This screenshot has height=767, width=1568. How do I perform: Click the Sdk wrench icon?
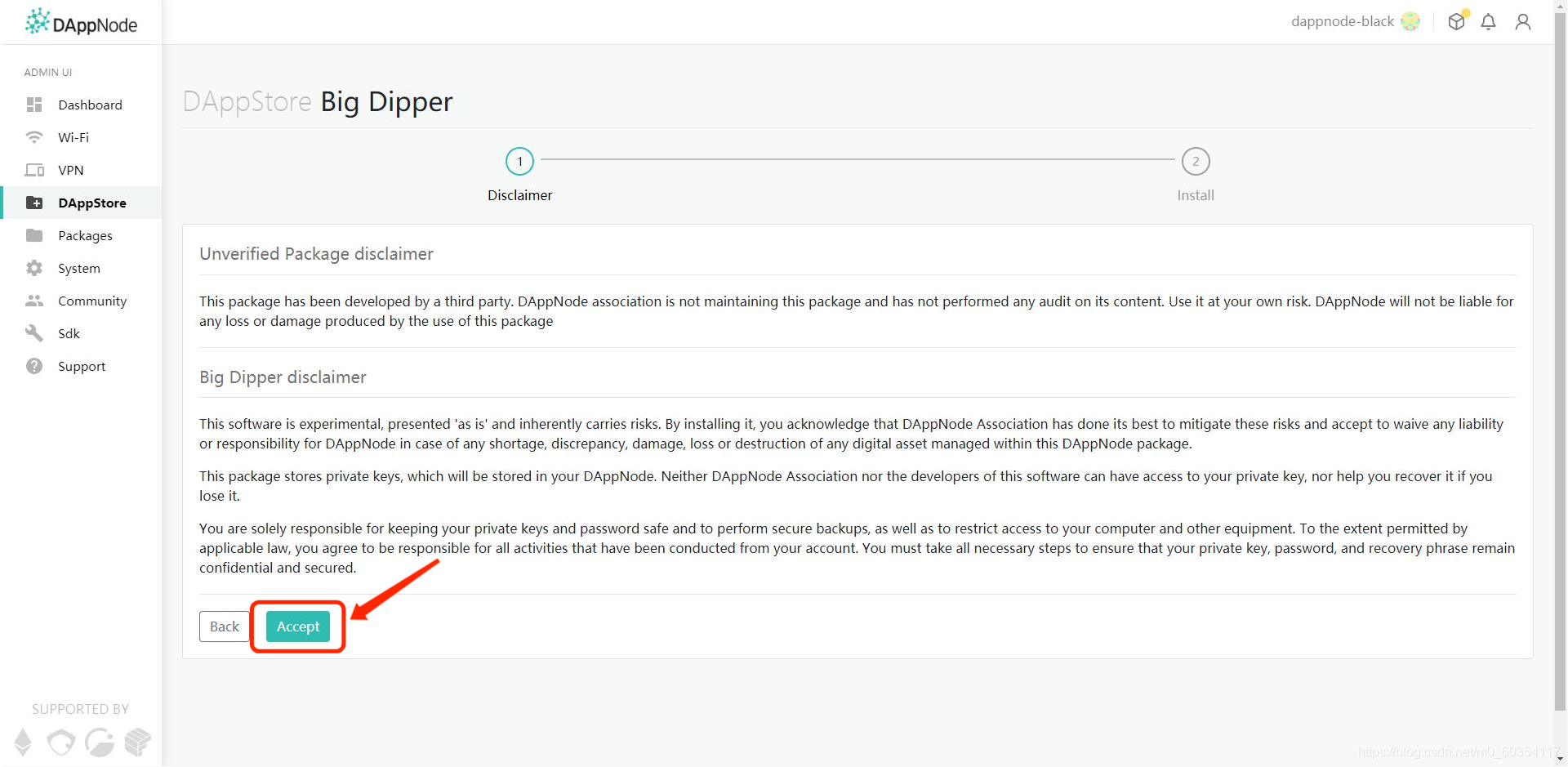click(34, 333)
